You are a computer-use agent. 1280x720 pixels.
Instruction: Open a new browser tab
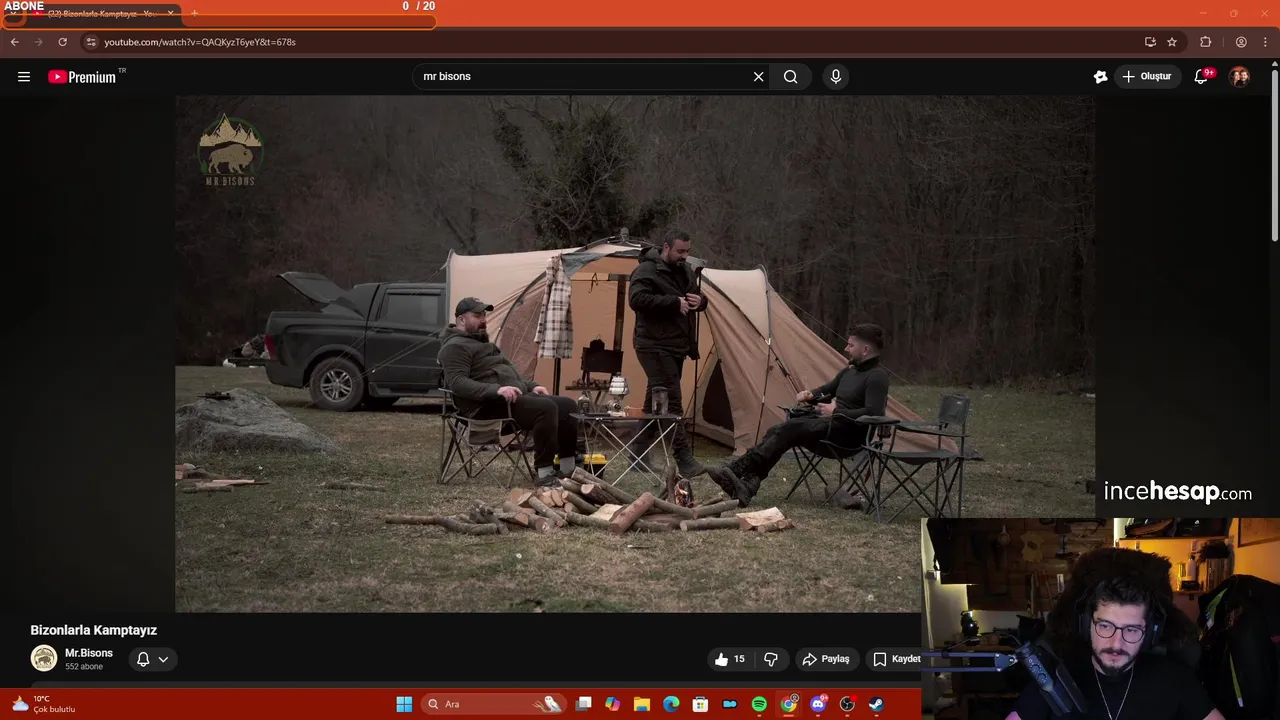[x=195, y=14]
